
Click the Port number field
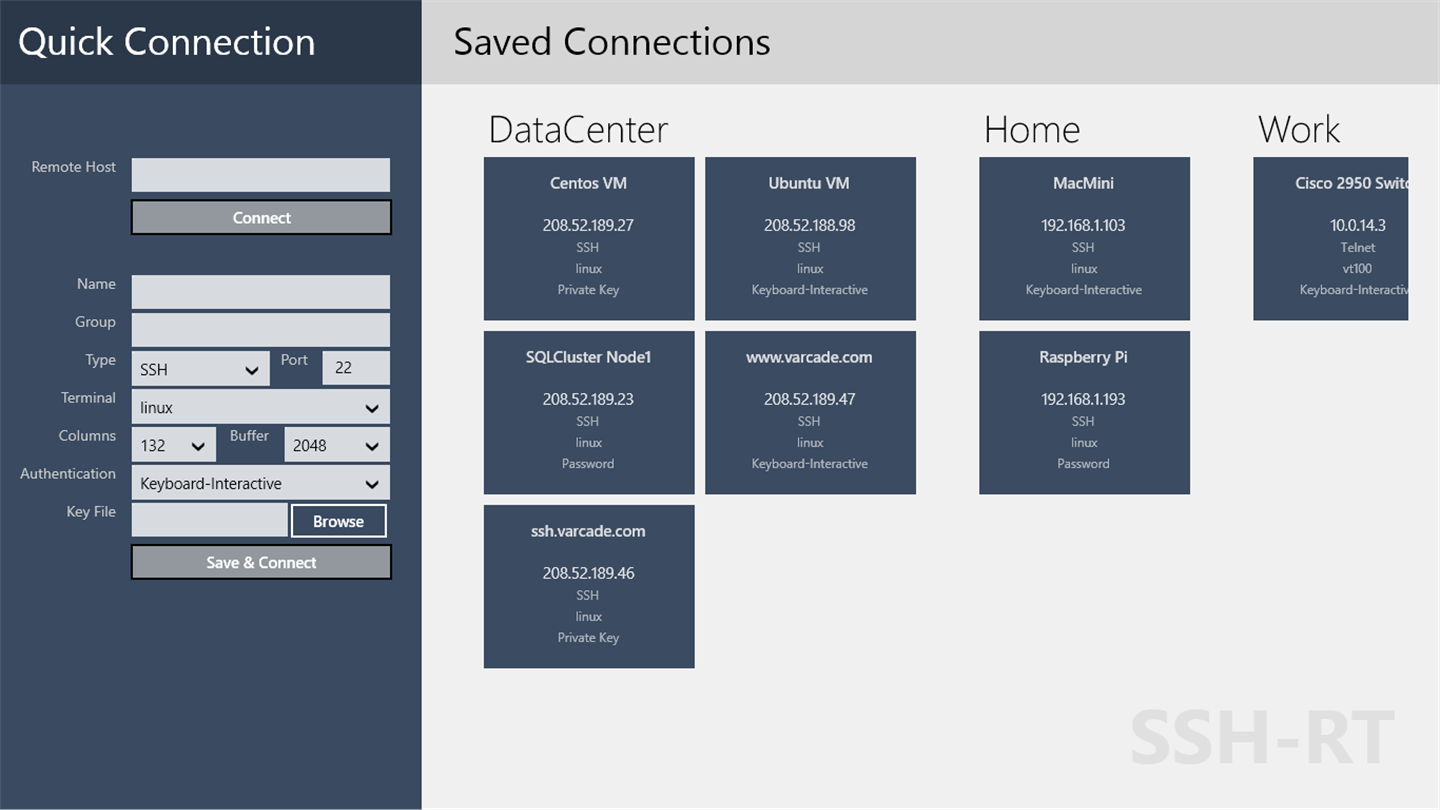(355, 368)
